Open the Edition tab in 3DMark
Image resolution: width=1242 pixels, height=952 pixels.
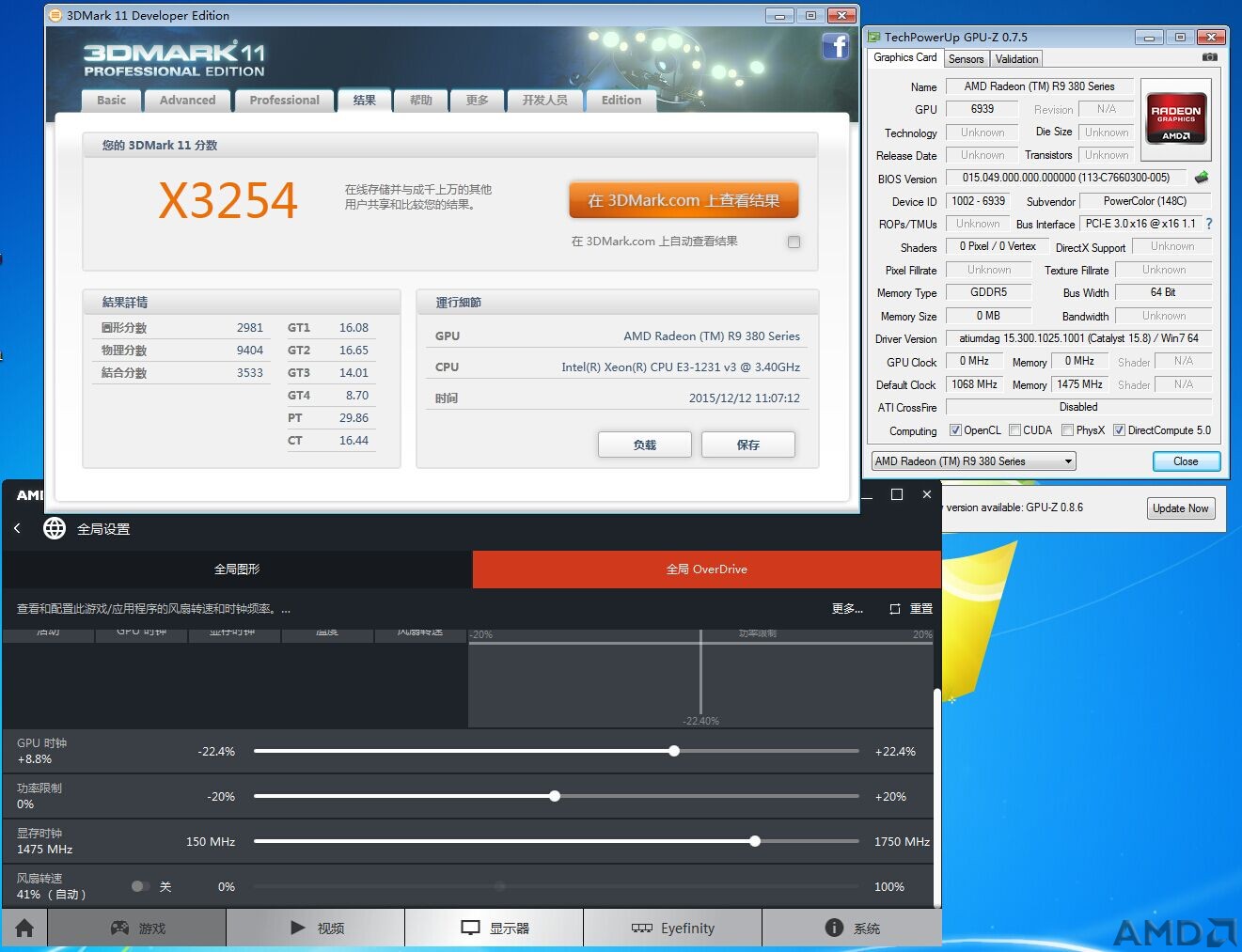point(621,101)
